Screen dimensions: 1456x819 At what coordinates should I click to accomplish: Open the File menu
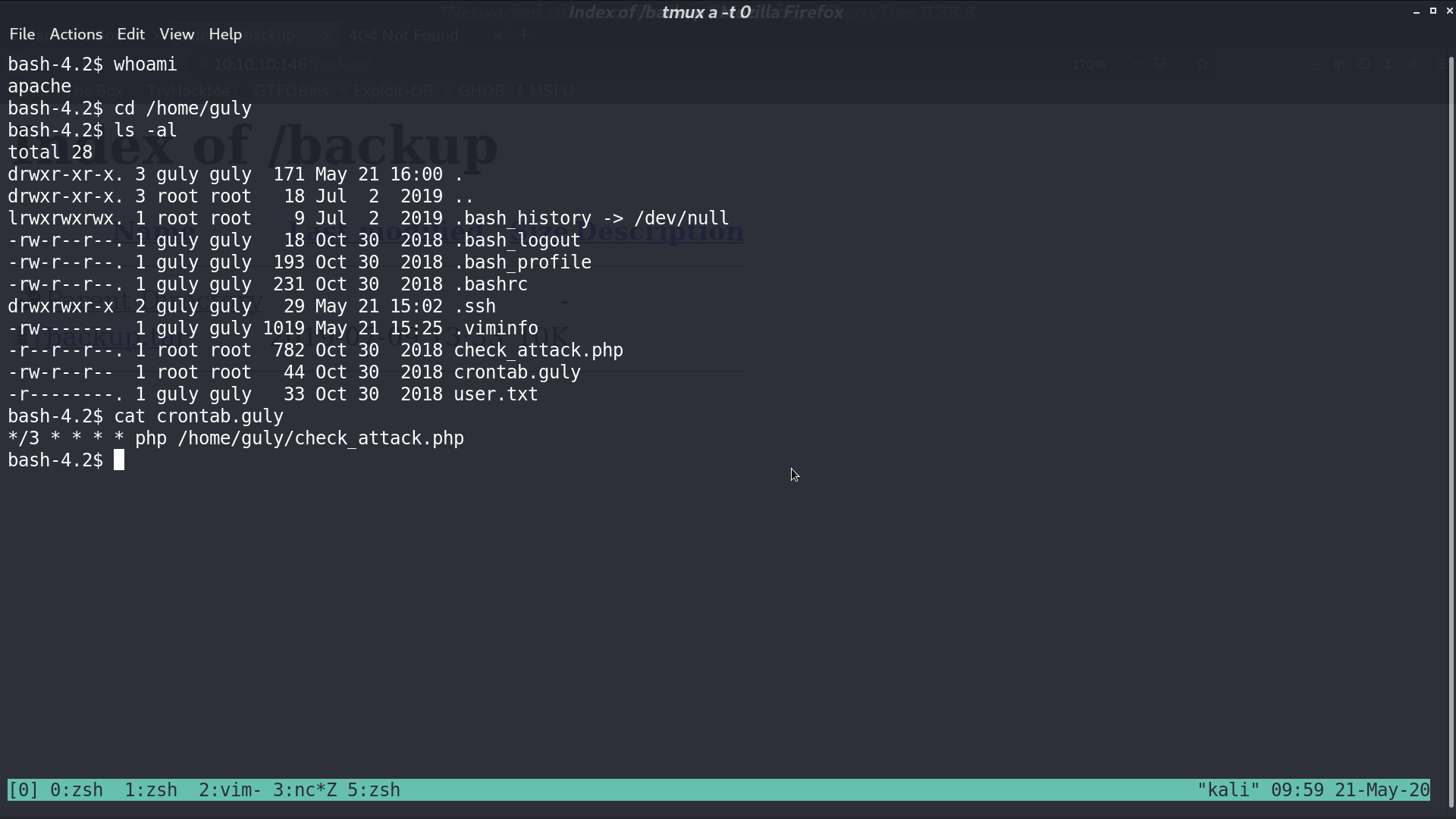coord(22,34)
